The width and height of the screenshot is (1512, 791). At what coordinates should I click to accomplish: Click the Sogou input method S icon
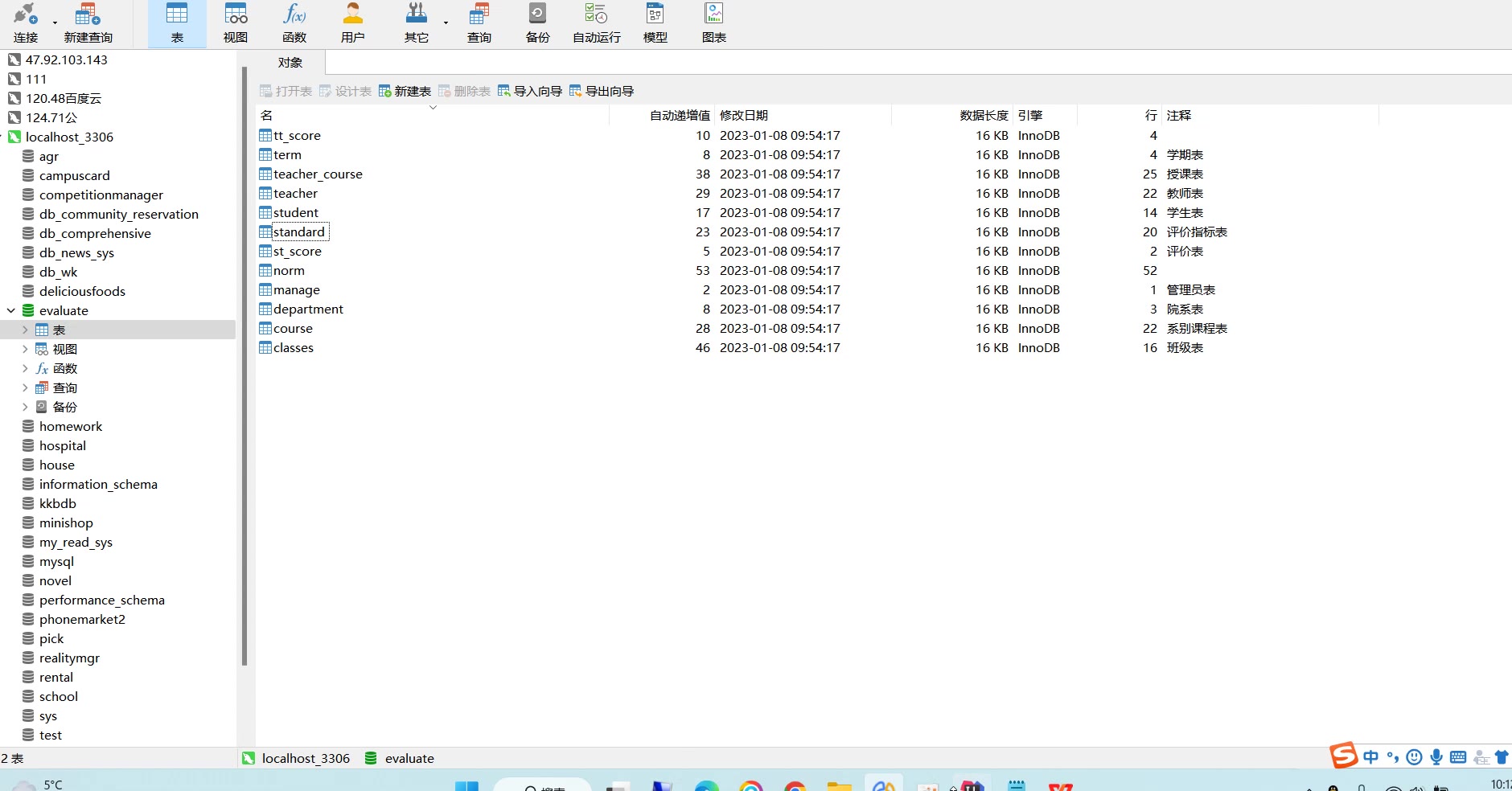point(1343,756)
